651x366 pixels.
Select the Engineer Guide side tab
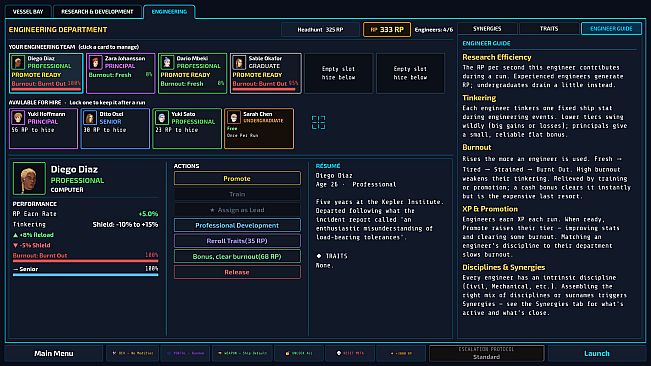pos(611,29)
